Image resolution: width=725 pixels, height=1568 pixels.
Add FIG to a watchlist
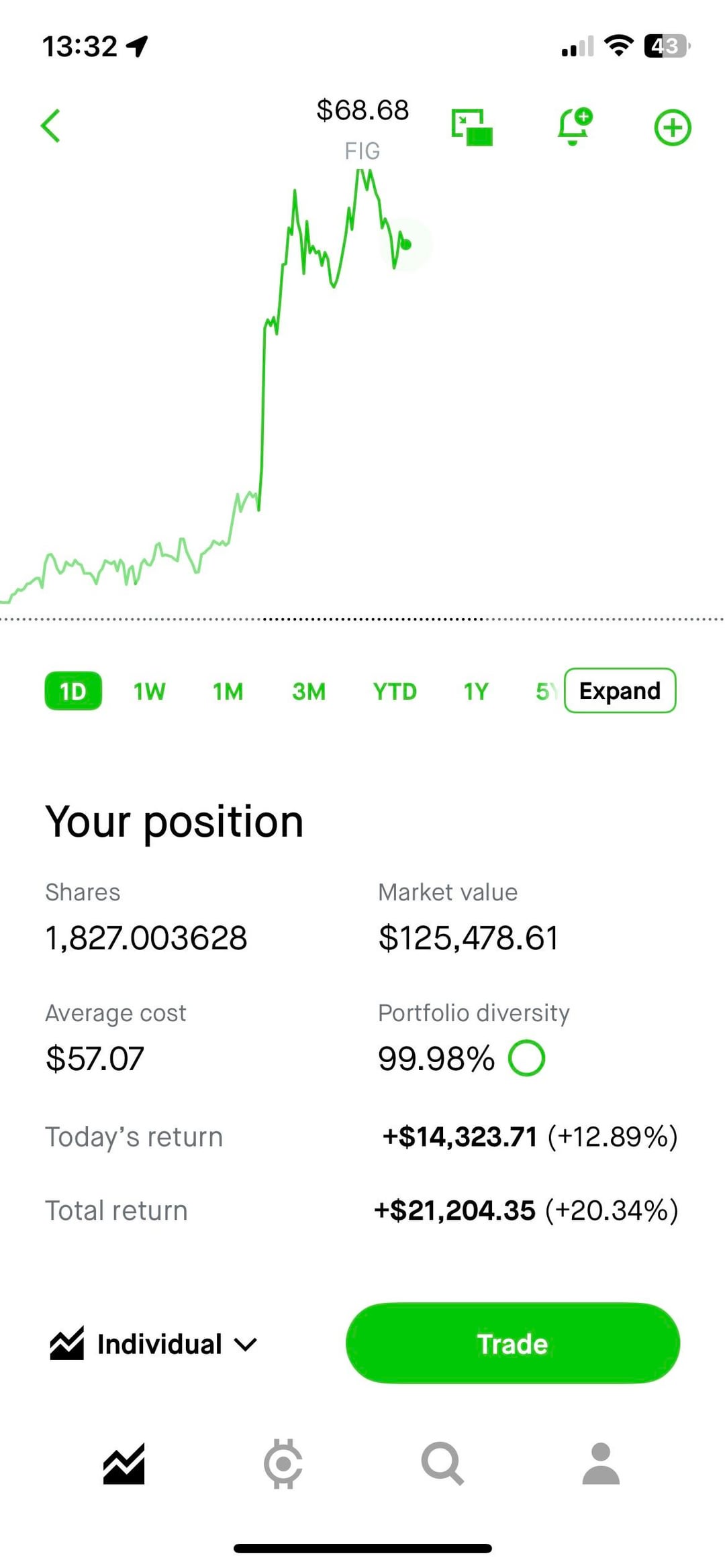[673, 127]
